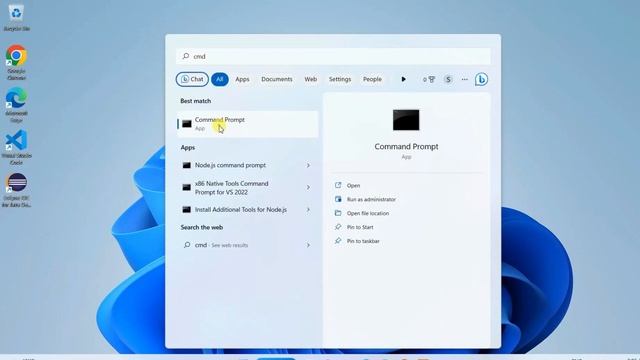Select the All filter tab
Viewport: 640px width, 360px height.
[220, 79]
